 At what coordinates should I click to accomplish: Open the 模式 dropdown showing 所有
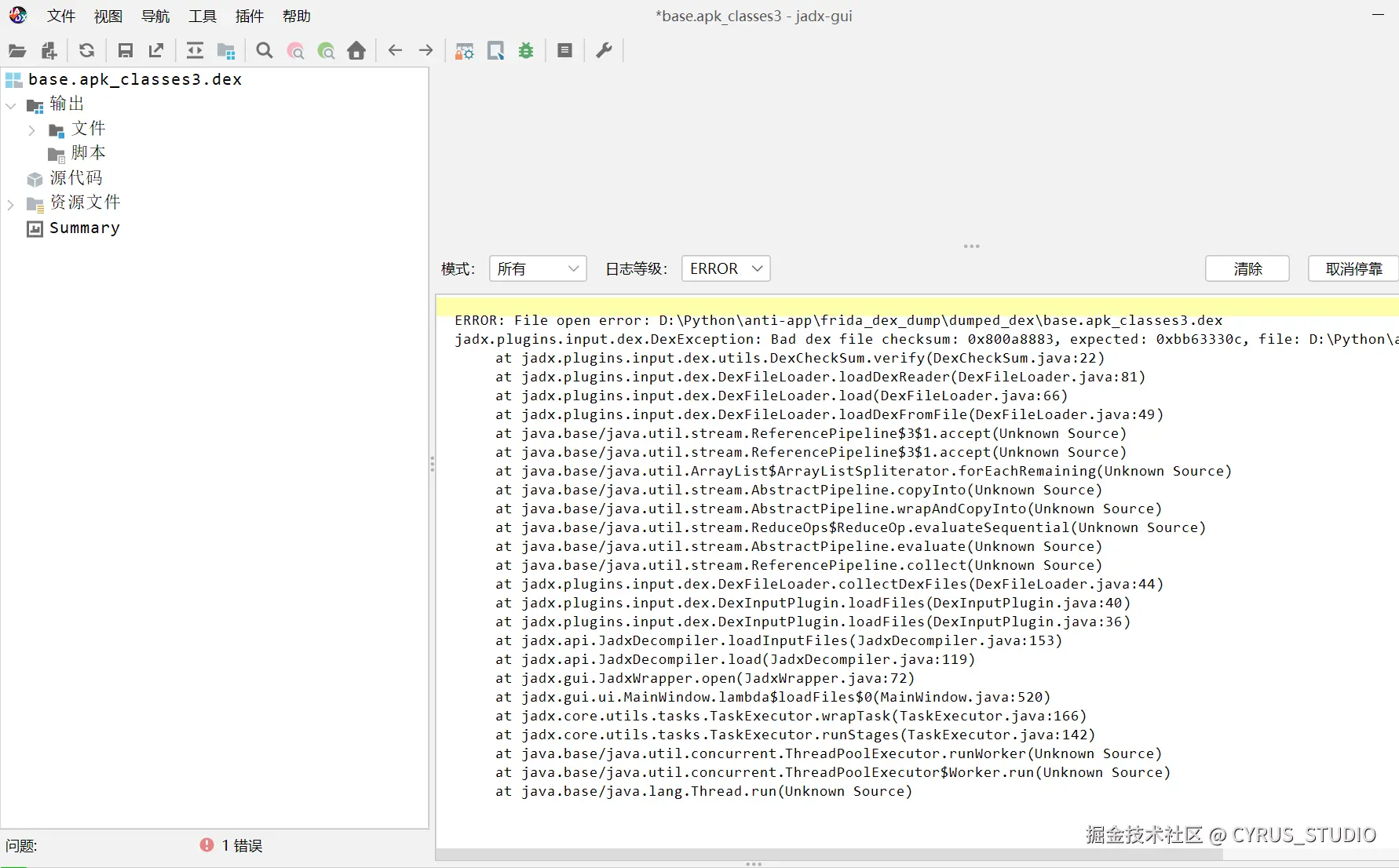click(538, 269)
